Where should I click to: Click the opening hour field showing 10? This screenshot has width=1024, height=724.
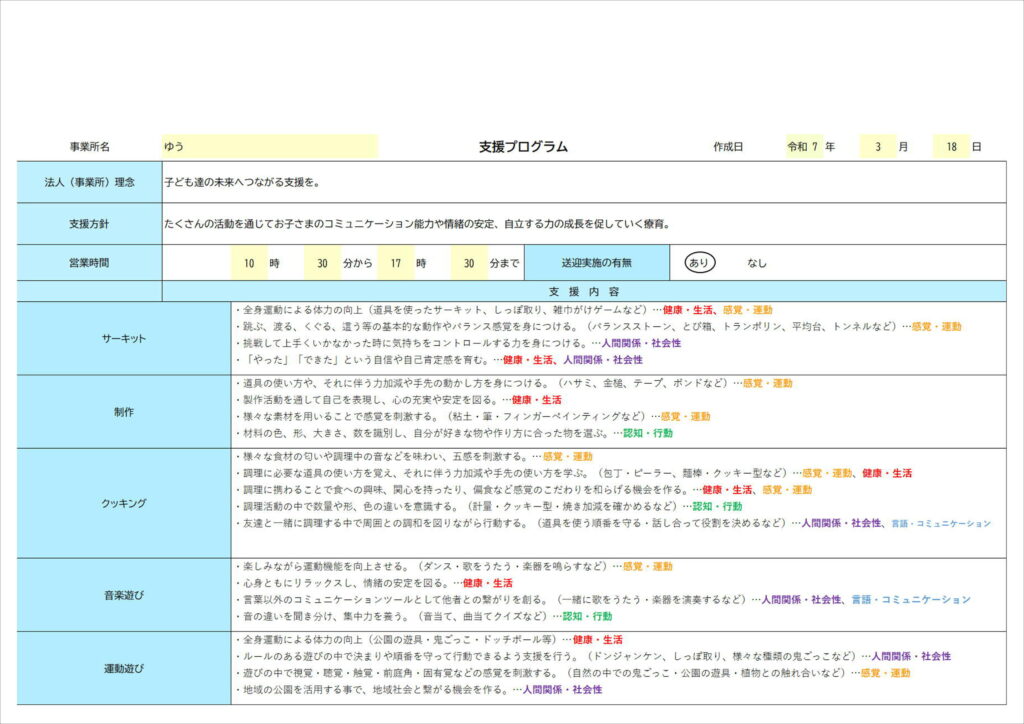[249, 263]
